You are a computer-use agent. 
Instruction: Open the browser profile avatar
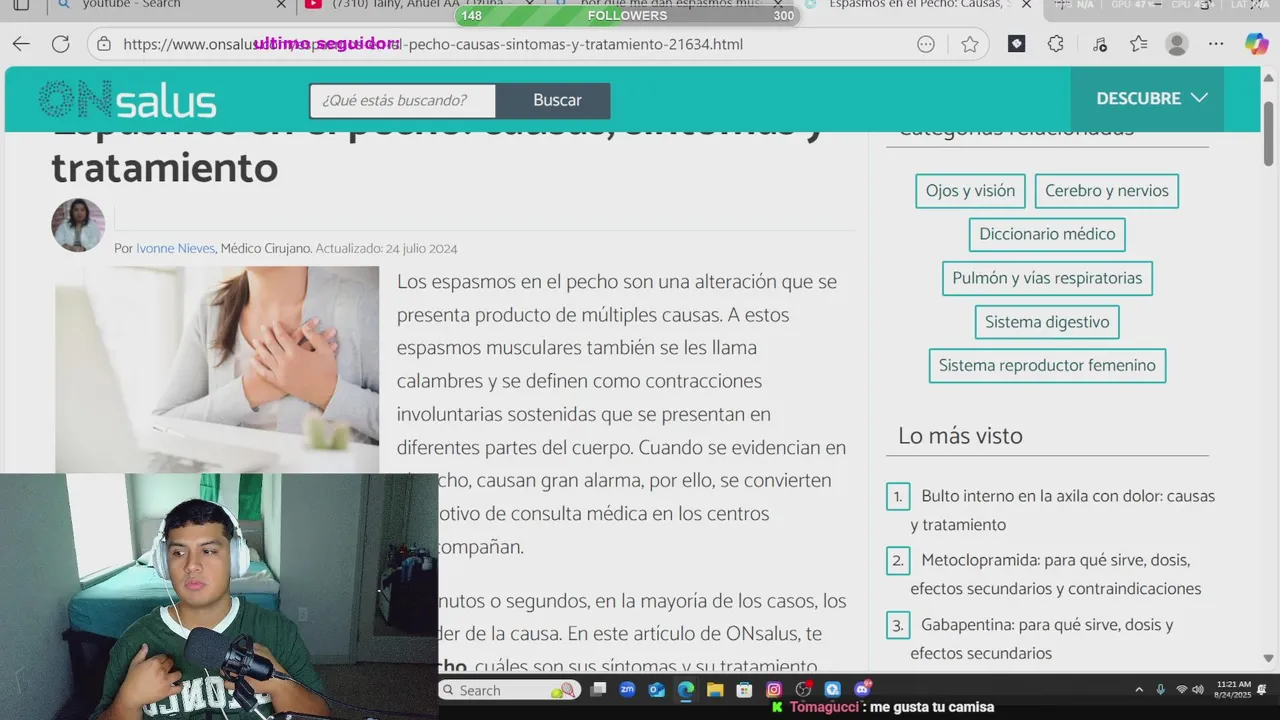[1177, 44]
